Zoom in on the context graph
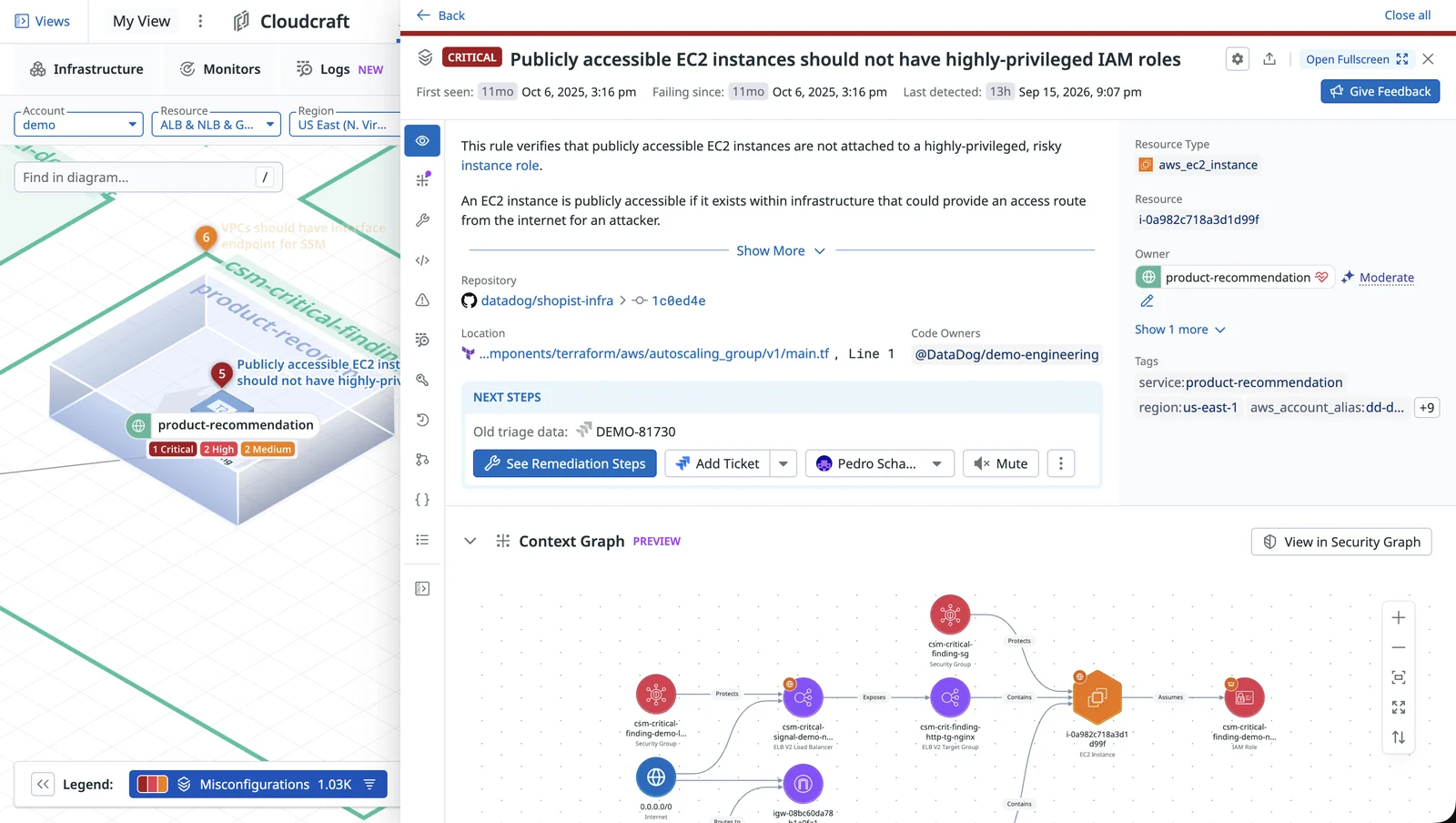 1399,617
